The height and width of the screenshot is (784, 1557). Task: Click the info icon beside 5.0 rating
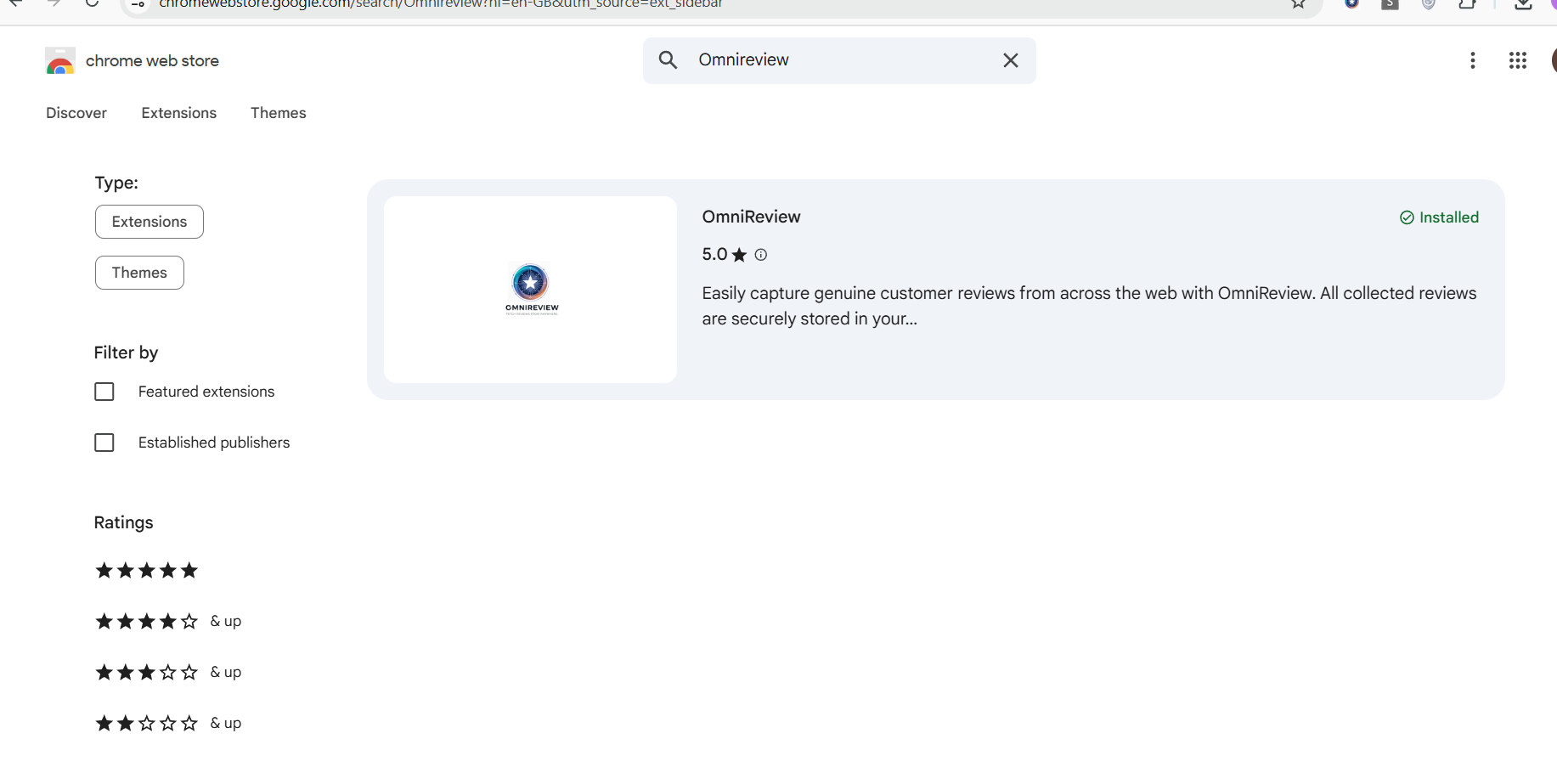(761, 255)
